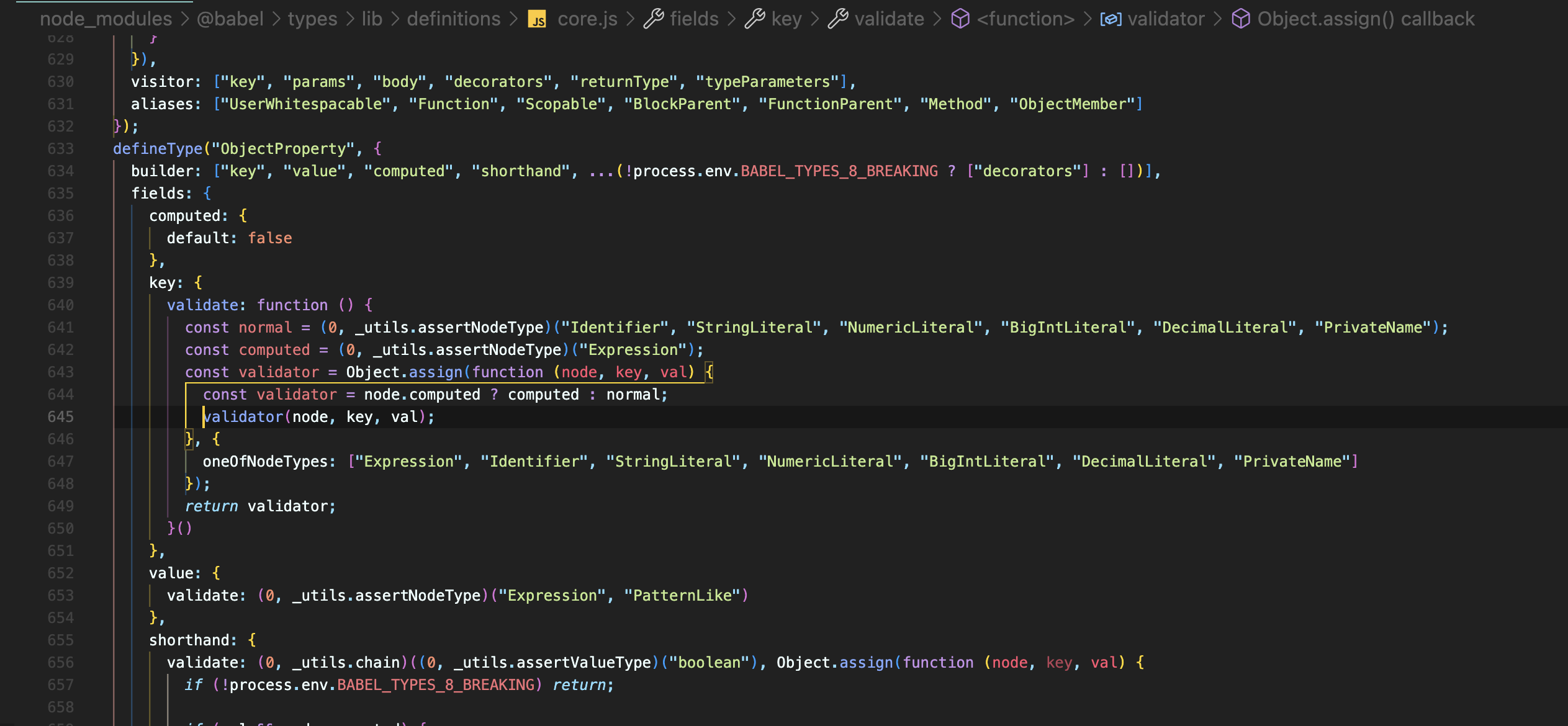Click the oneOfNodeTypes property on line 647

coord(264,462)
